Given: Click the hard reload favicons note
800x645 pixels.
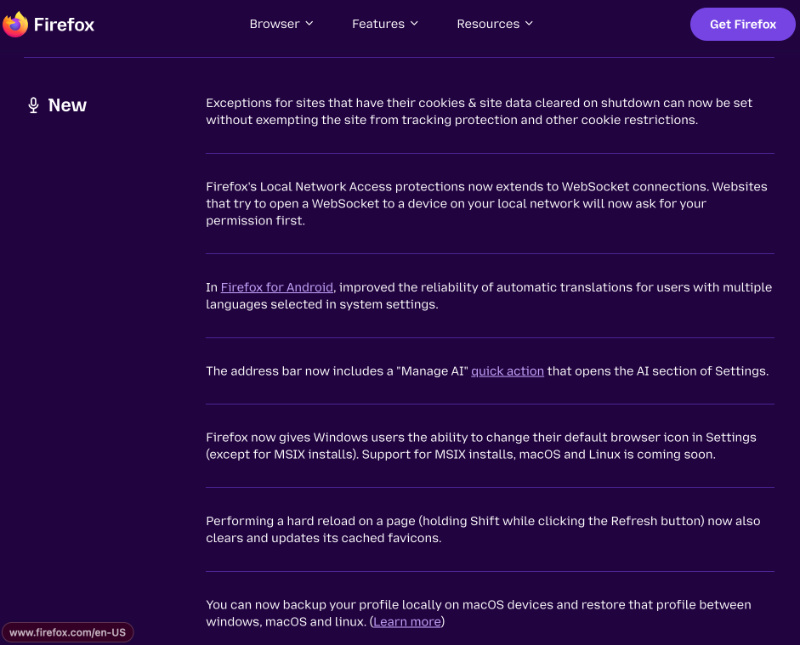Looking at the screenshot, I should click(x=483, y=529).
